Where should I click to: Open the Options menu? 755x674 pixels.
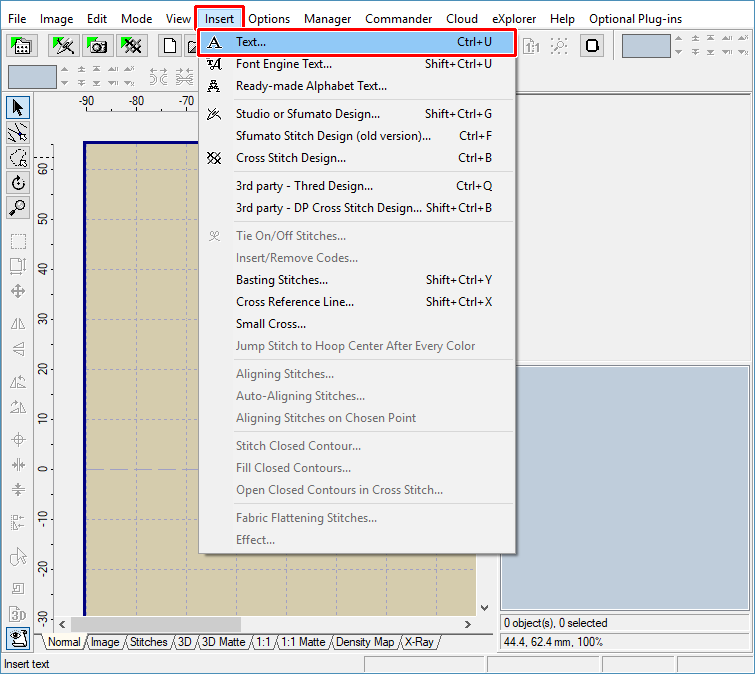point(269,18)
